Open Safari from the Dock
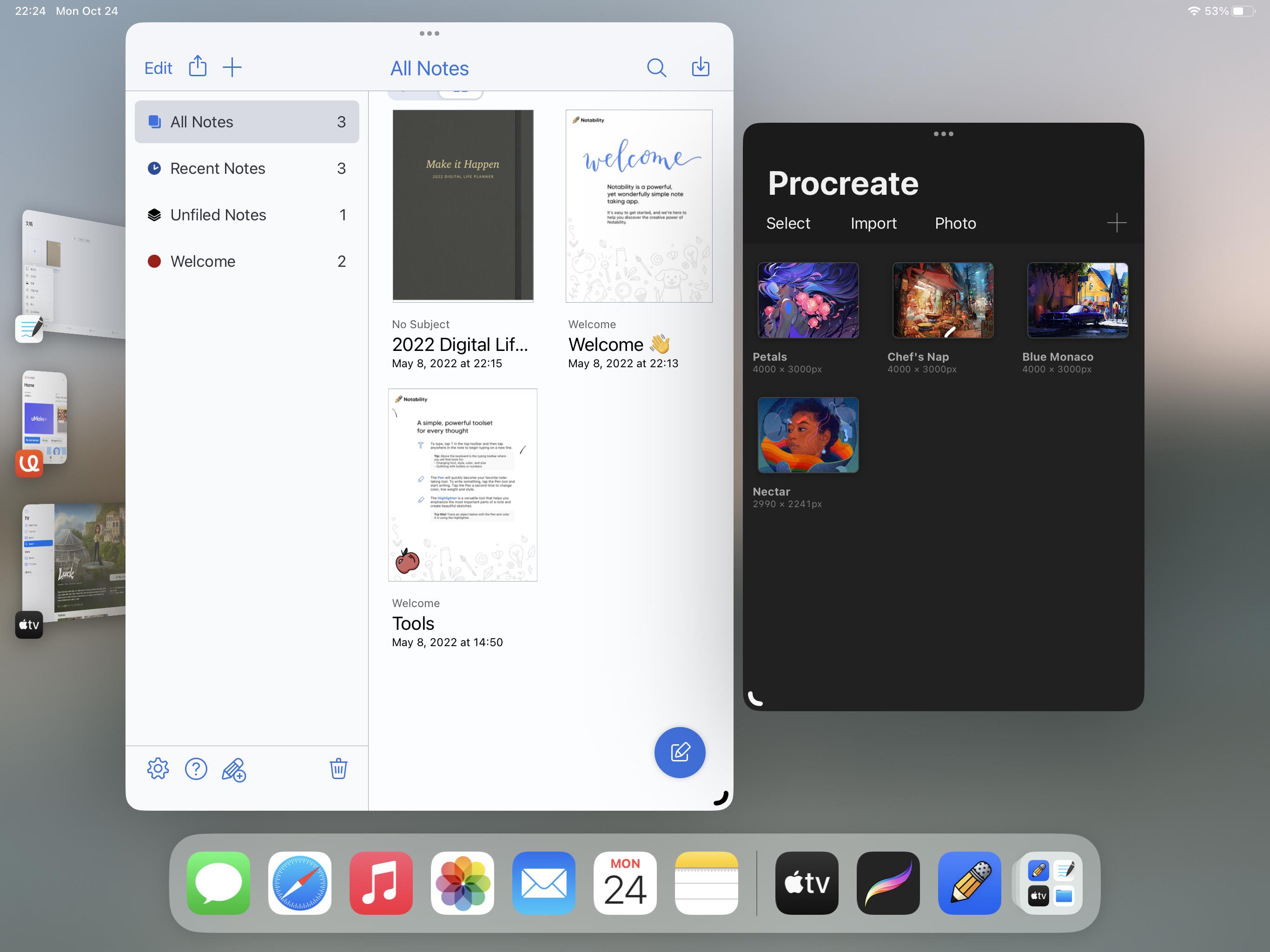1270x952 pixels. 300,883
